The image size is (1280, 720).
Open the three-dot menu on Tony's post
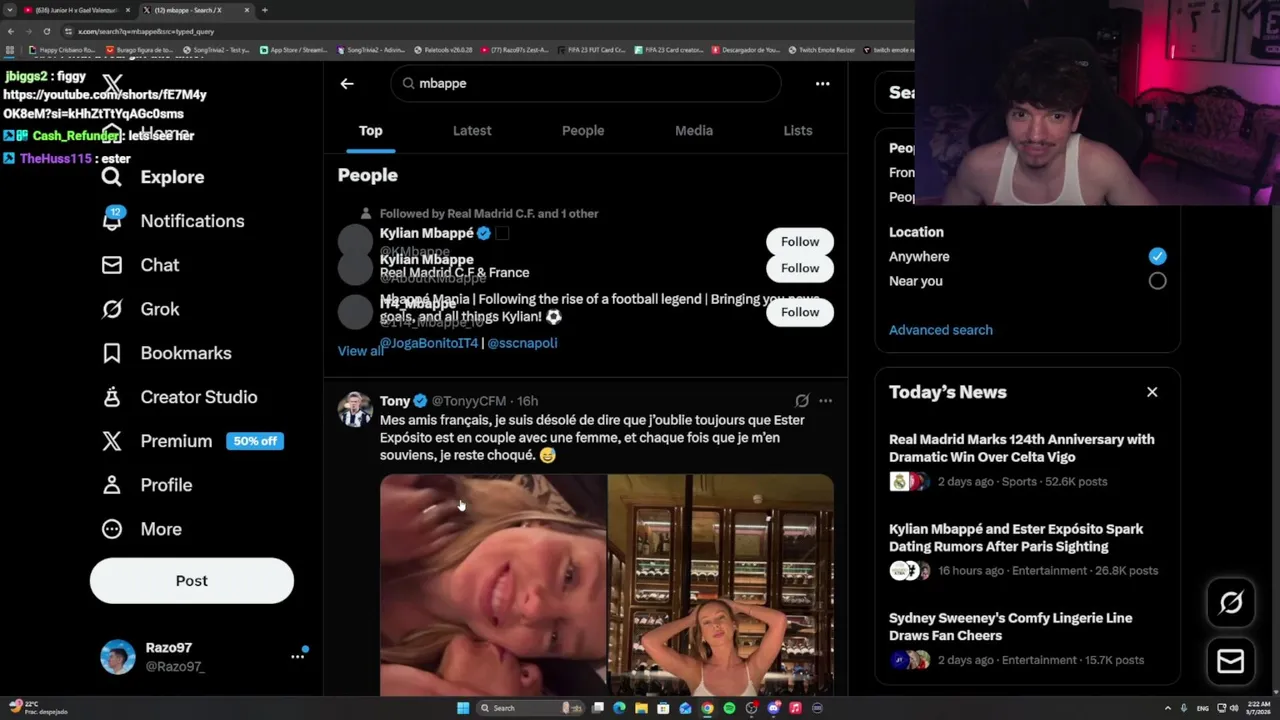pyautogui.click(x=825, y=401)
